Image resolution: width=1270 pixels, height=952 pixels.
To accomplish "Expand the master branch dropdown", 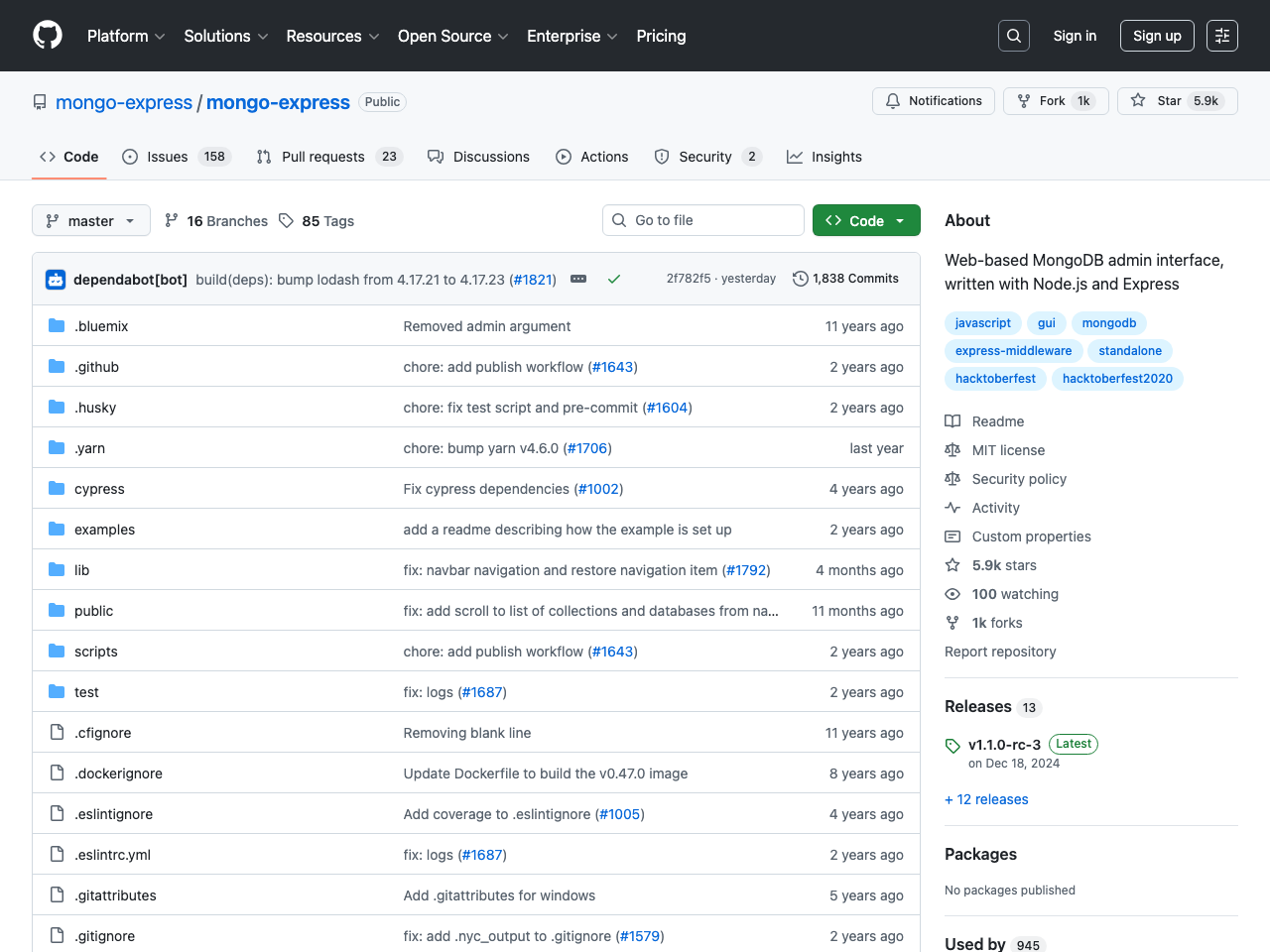I will (130, 220).
